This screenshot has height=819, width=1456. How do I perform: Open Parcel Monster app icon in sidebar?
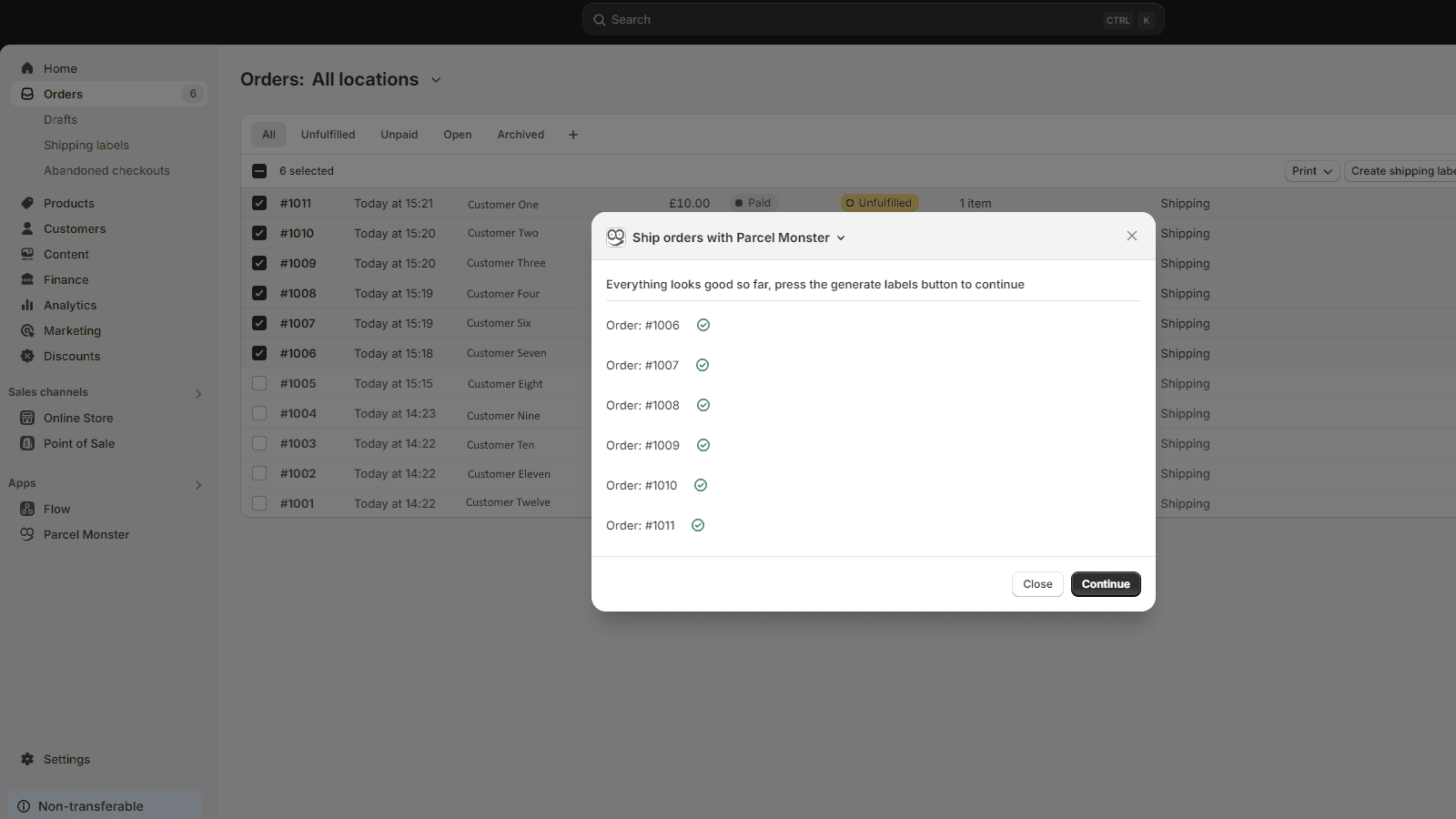(27, 534)
